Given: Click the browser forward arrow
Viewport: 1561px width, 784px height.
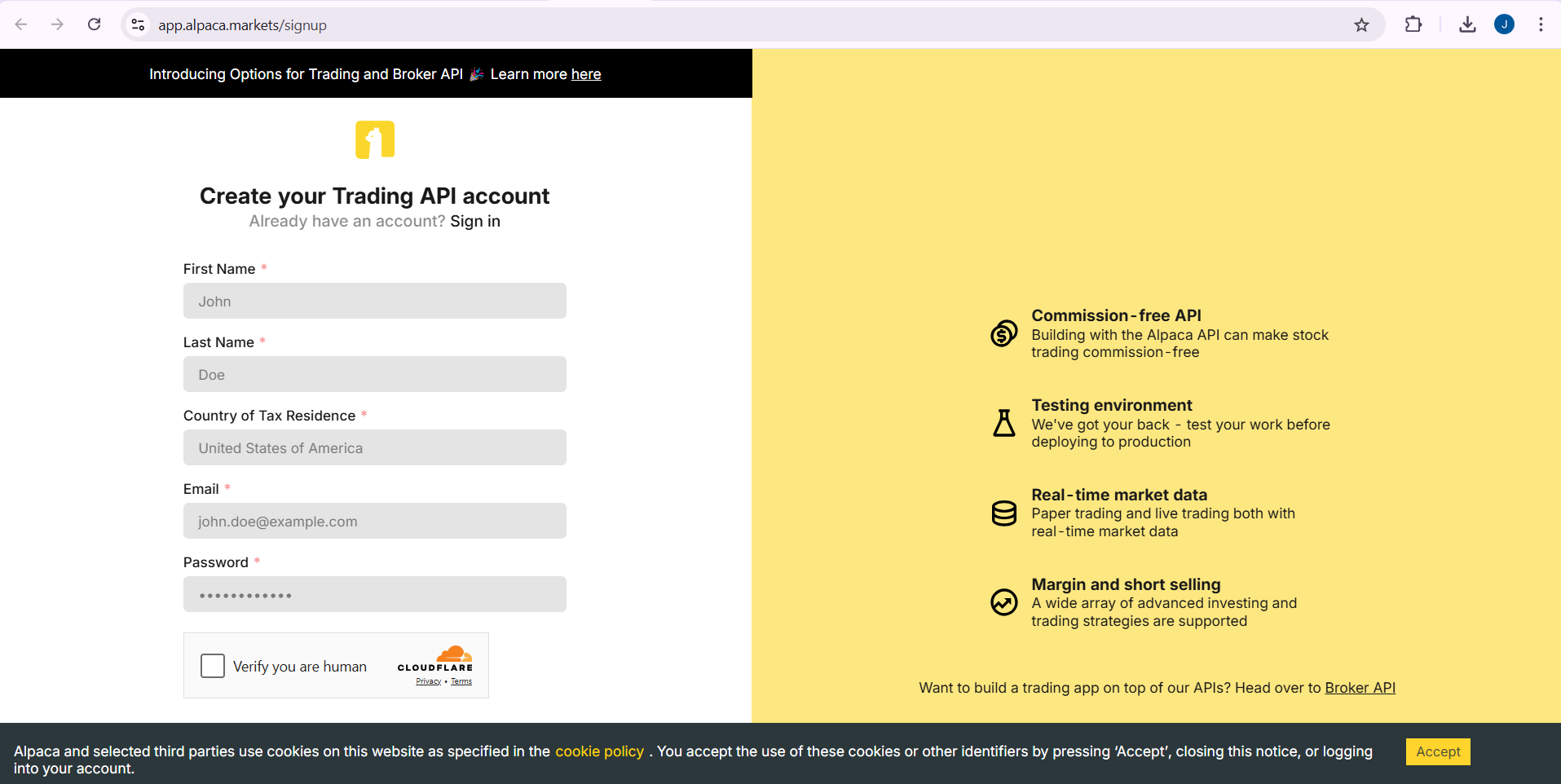Looking at the screenshot, I should point(57,24).
